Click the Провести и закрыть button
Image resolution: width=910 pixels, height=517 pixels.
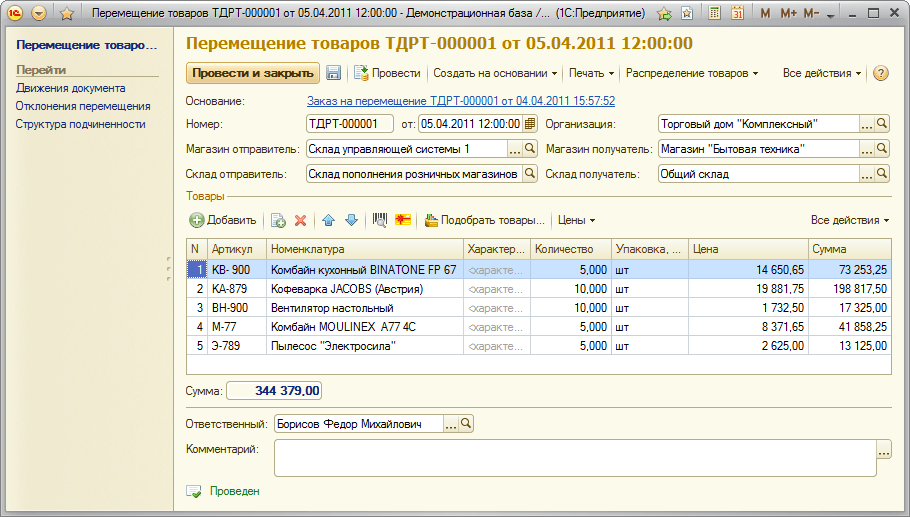253,73
